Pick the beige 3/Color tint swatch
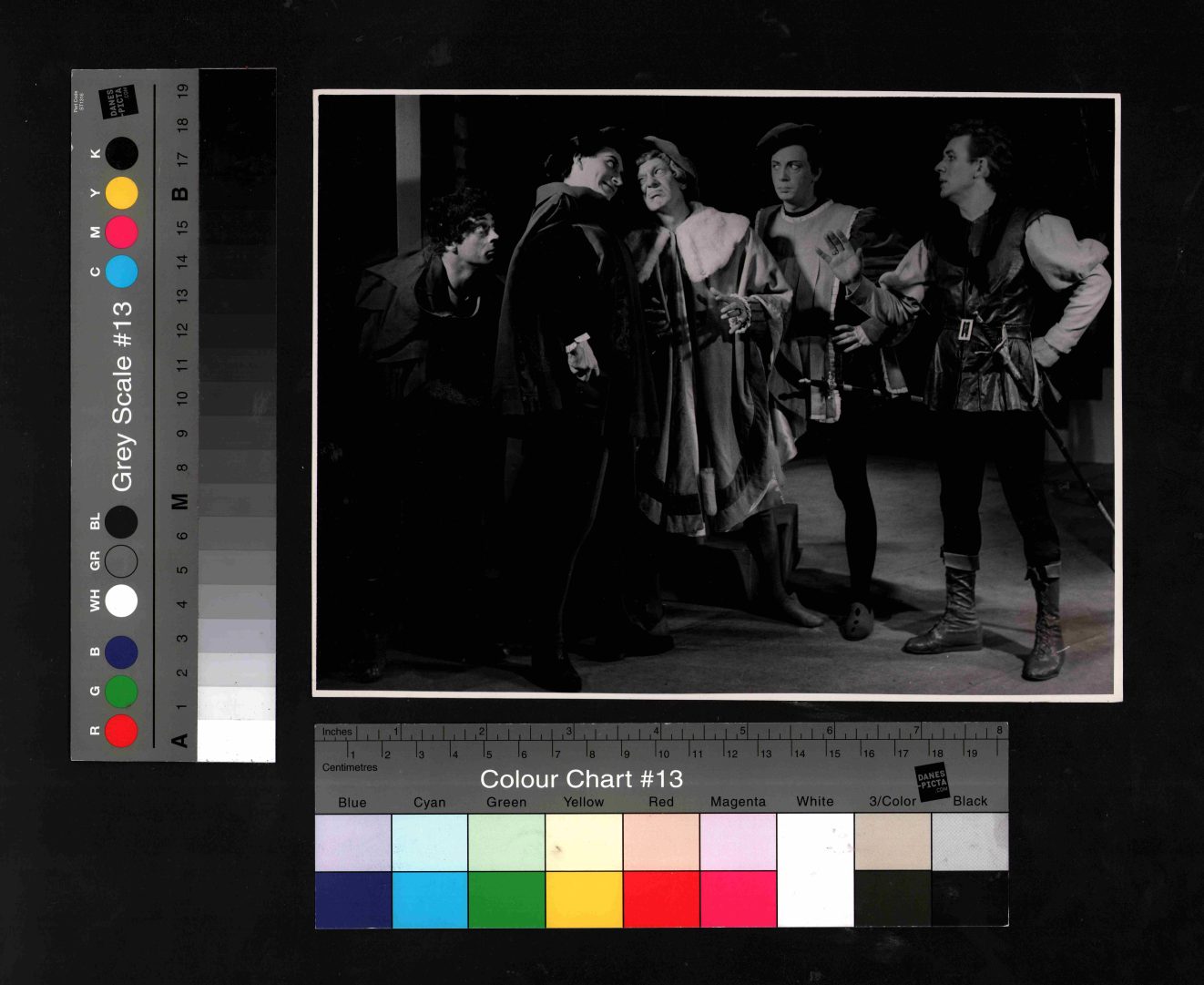 tap(893, 842)
